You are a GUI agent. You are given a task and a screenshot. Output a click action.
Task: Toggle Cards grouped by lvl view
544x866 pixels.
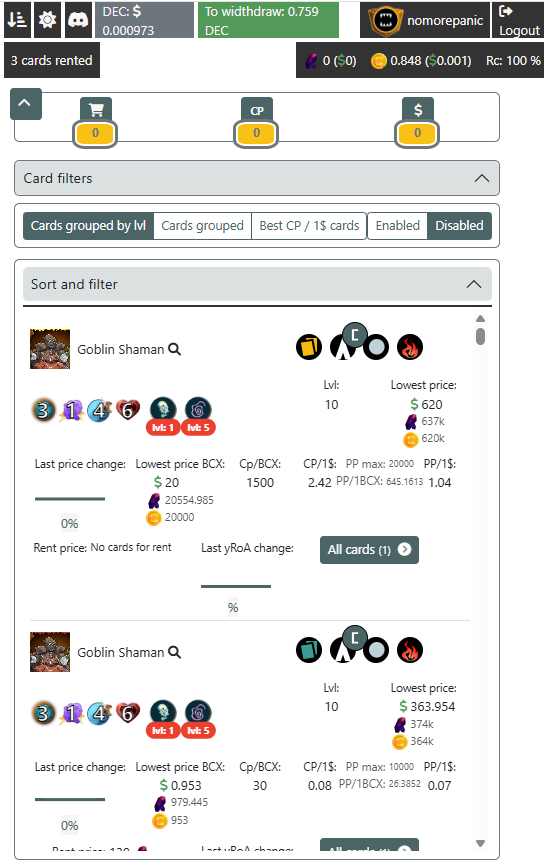click(88, 226)
